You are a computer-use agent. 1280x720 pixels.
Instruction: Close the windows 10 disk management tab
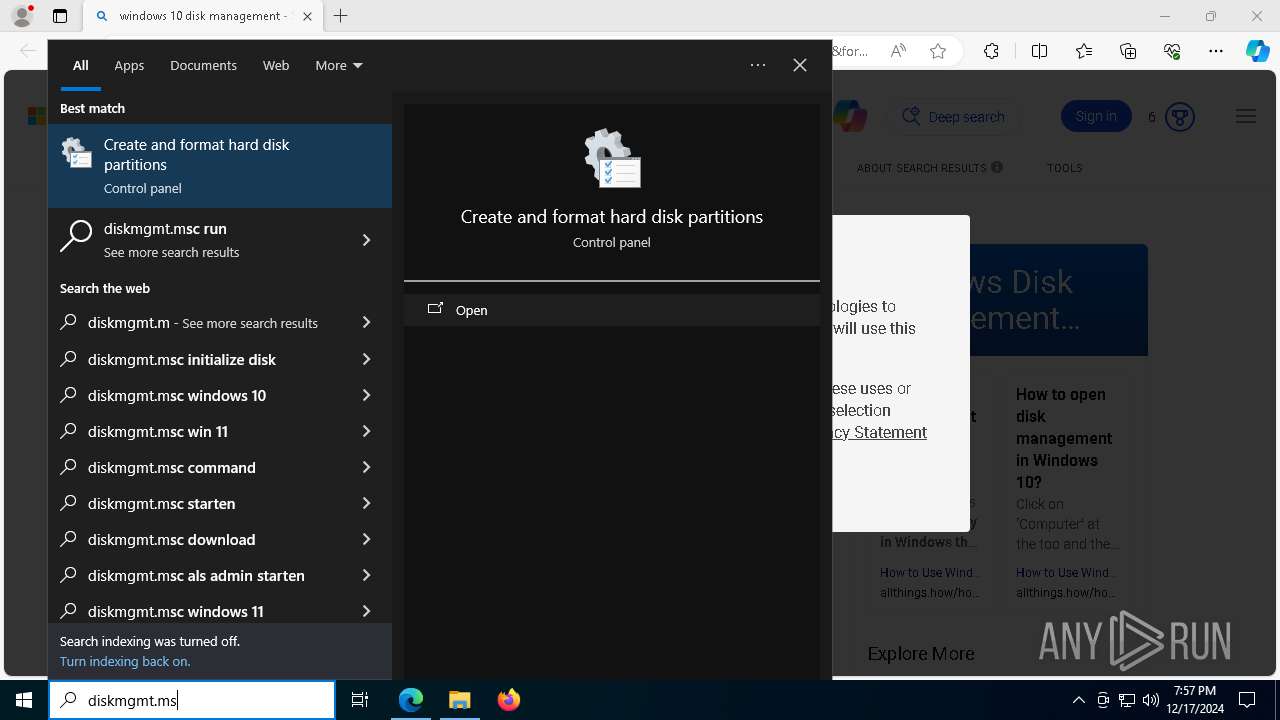click(308, 16)
